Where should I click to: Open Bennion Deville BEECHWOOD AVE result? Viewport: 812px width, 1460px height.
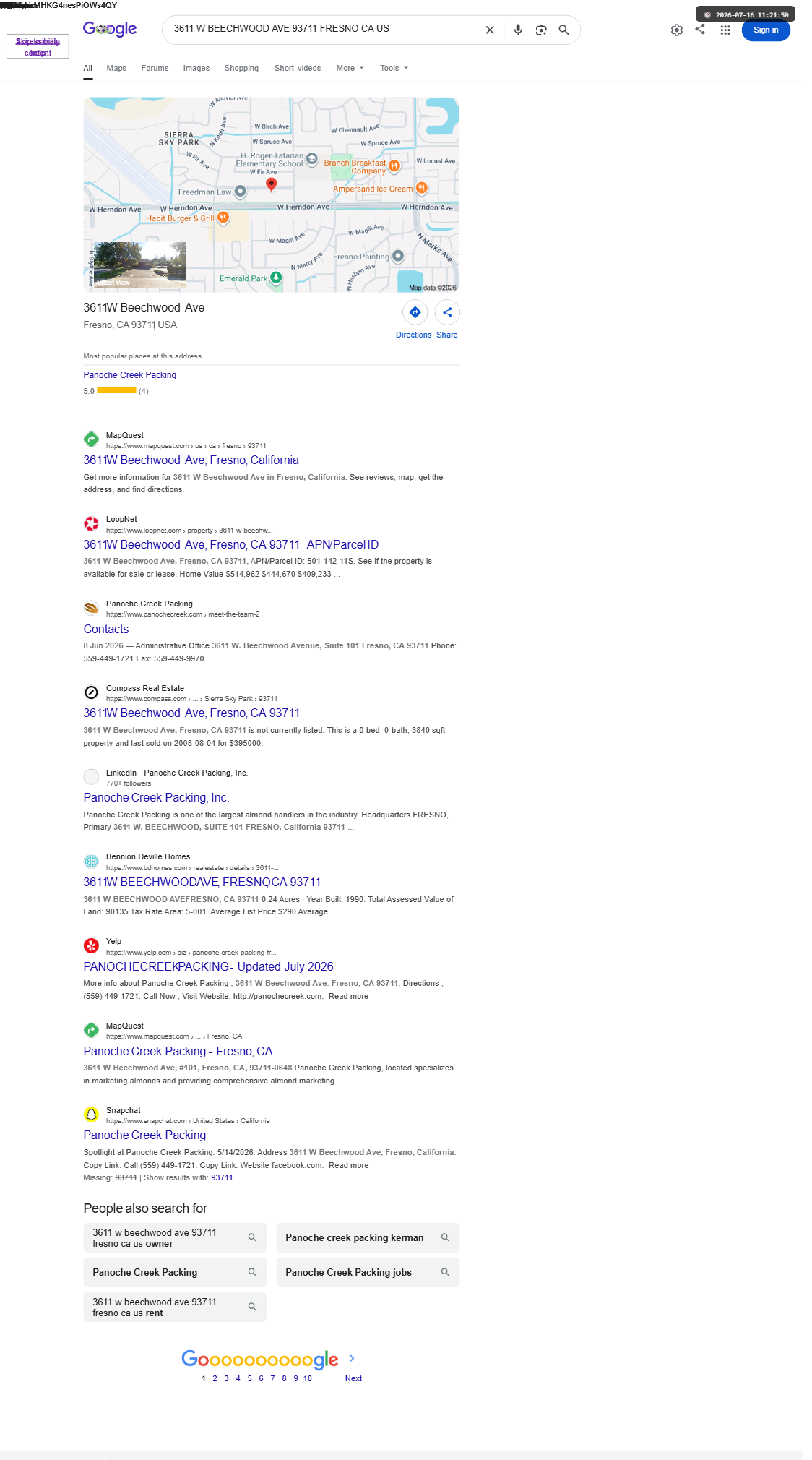tap(202, 883)
